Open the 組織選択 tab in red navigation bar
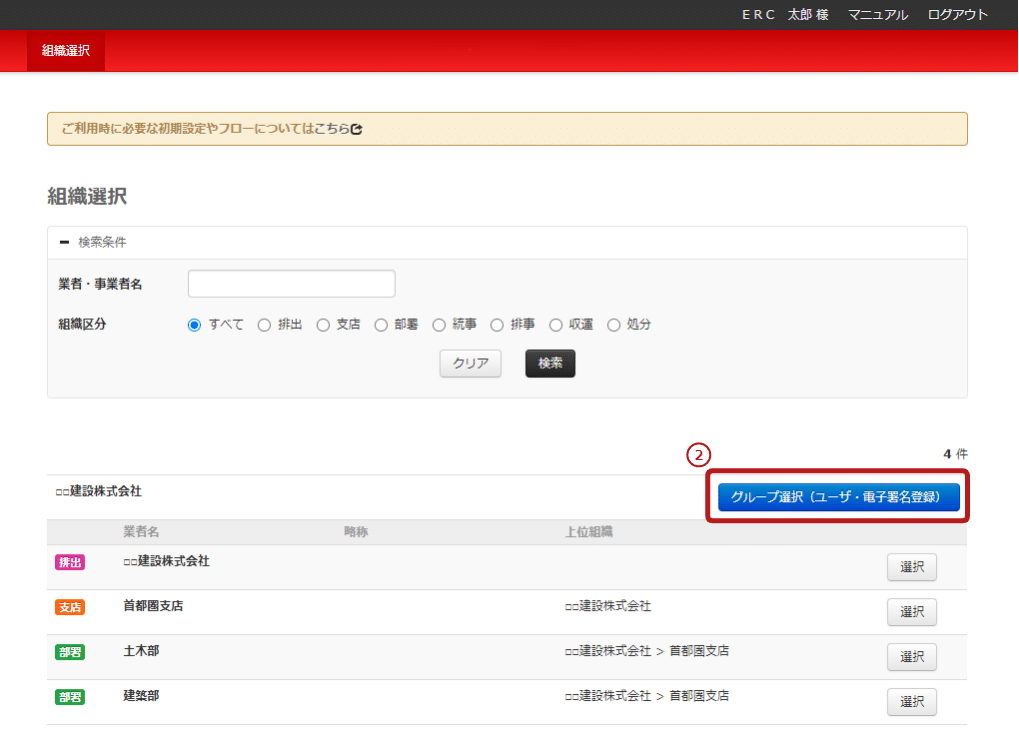Screen dimensions: 1019x748 pyautogui.click(x=66, y=50)
